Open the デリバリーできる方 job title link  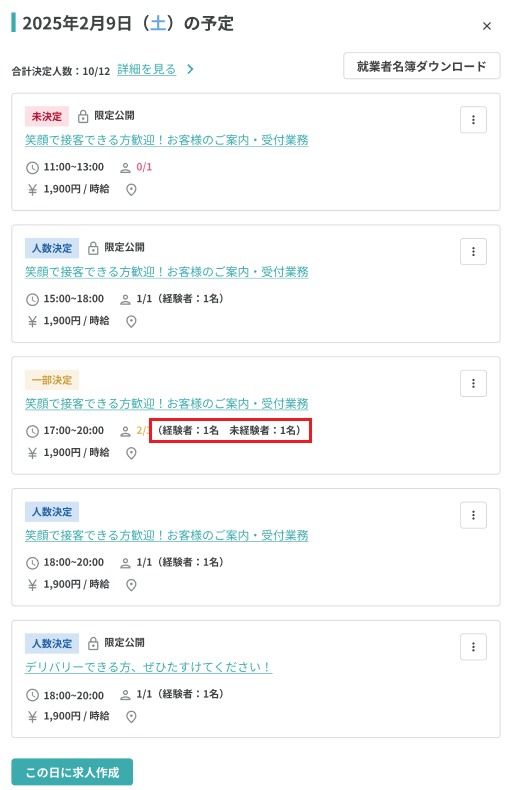click(148, 667)
